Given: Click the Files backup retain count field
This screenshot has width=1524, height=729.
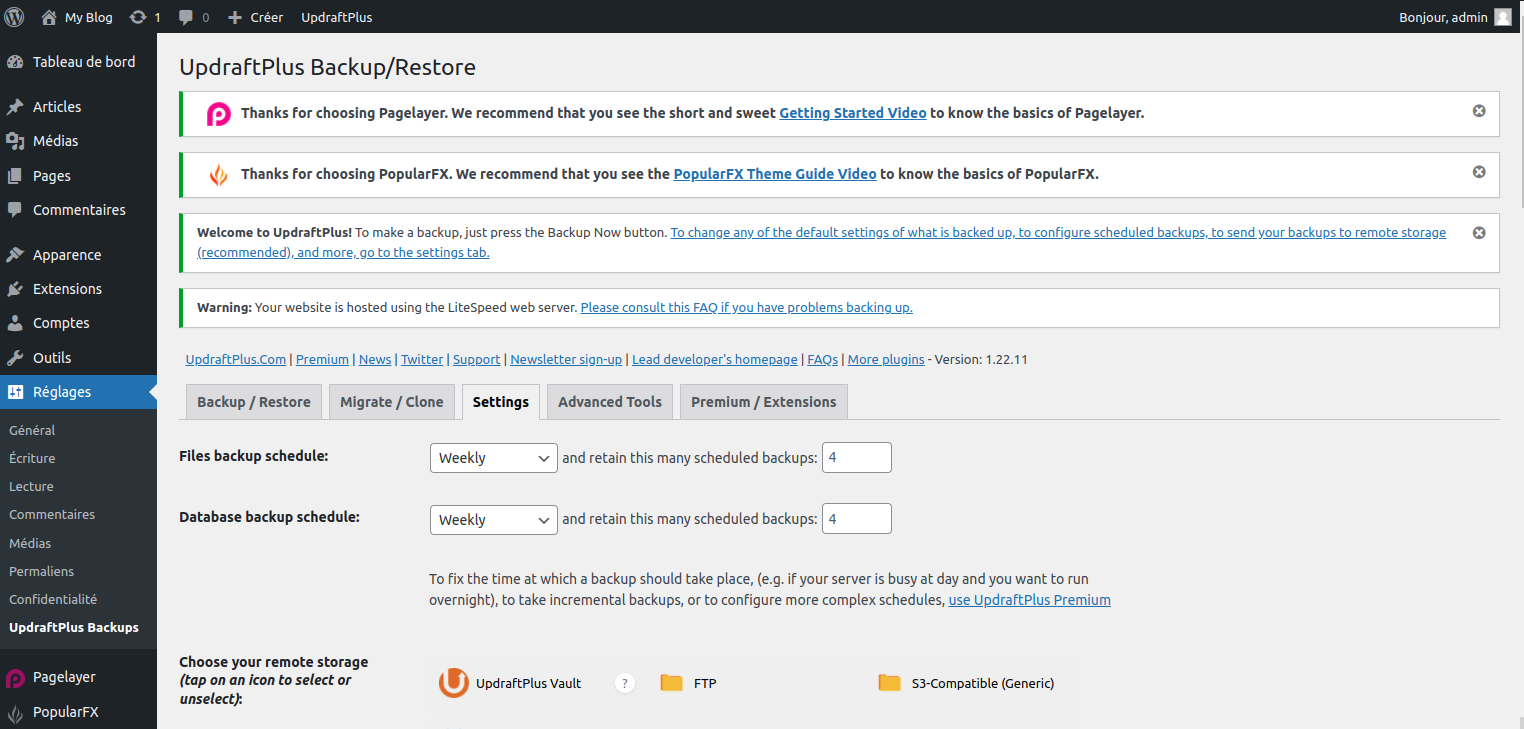Looking at the screenshot, I should click(857, 458).
